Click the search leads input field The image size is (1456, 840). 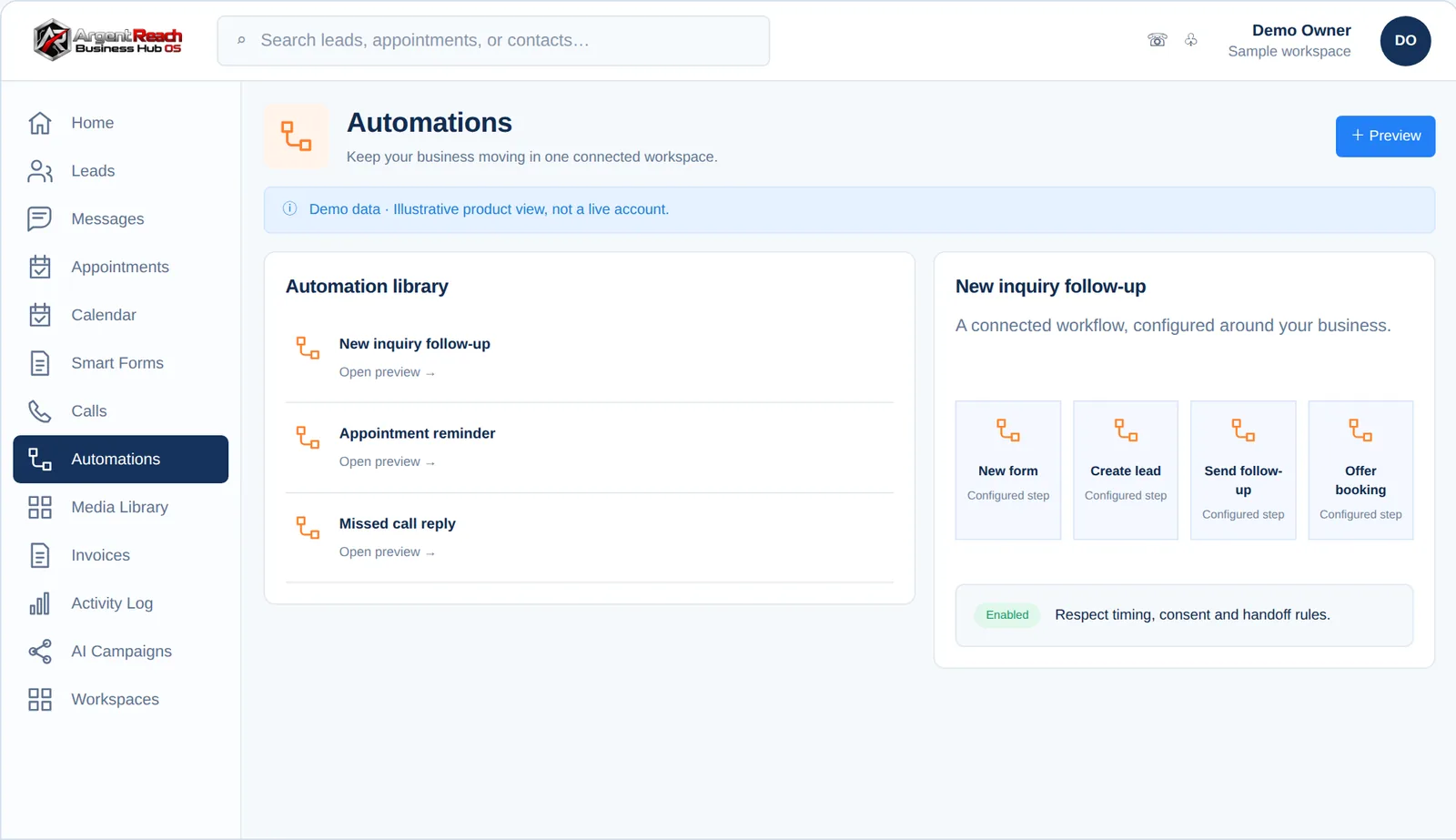(x=493, y=40)
